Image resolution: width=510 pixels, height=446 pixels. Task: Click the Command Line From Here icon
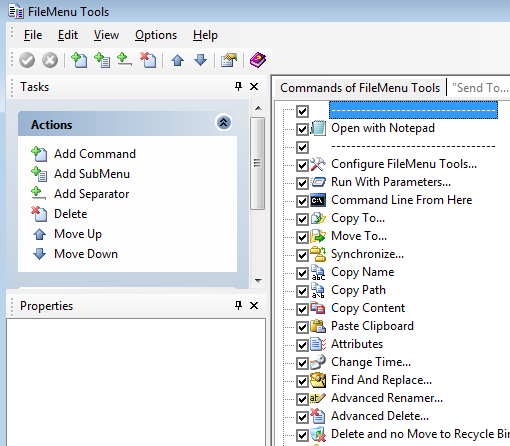318,200
